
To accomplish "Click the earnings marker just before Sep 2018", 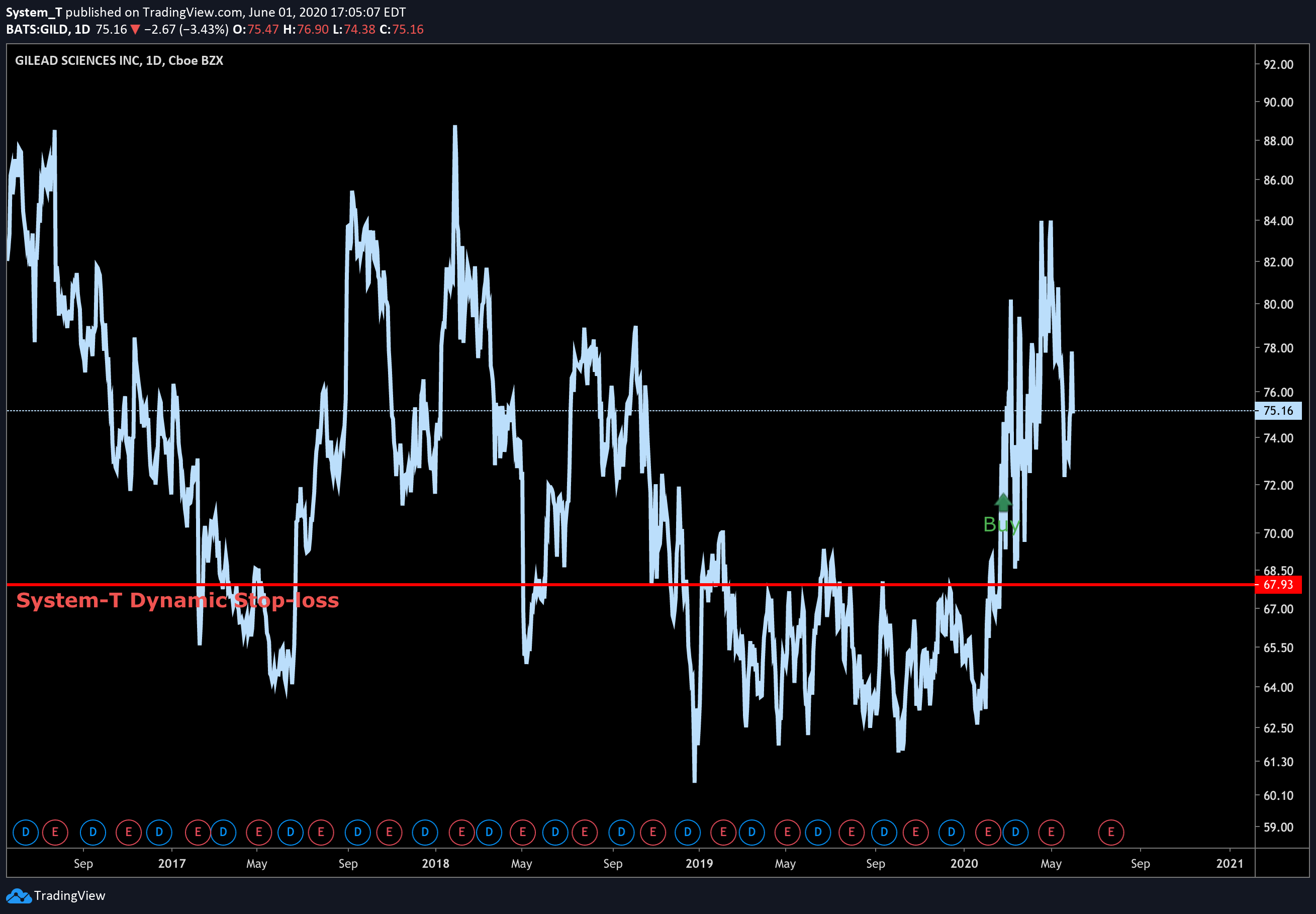I will coord(585,832).
